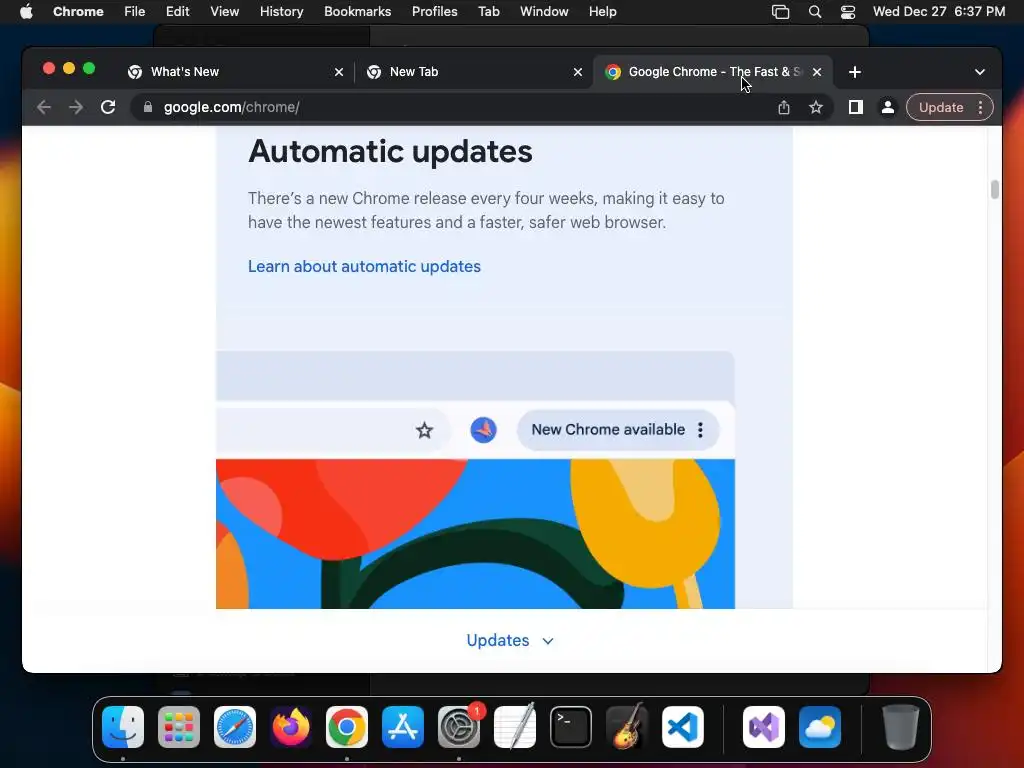This screenshot has width=1024, height=768.
Task: Open a new tab with plus button
Action: [855, 72]
